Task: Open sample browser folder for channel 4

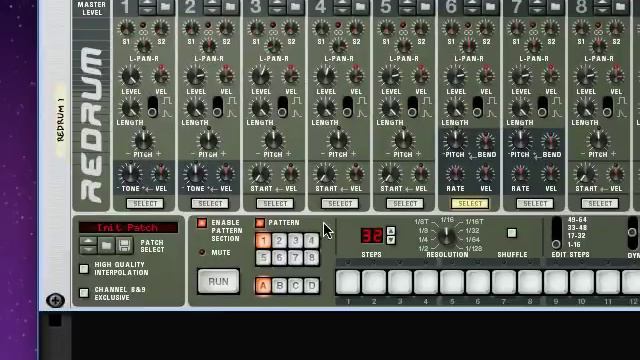Action: (x=360, y=7)
